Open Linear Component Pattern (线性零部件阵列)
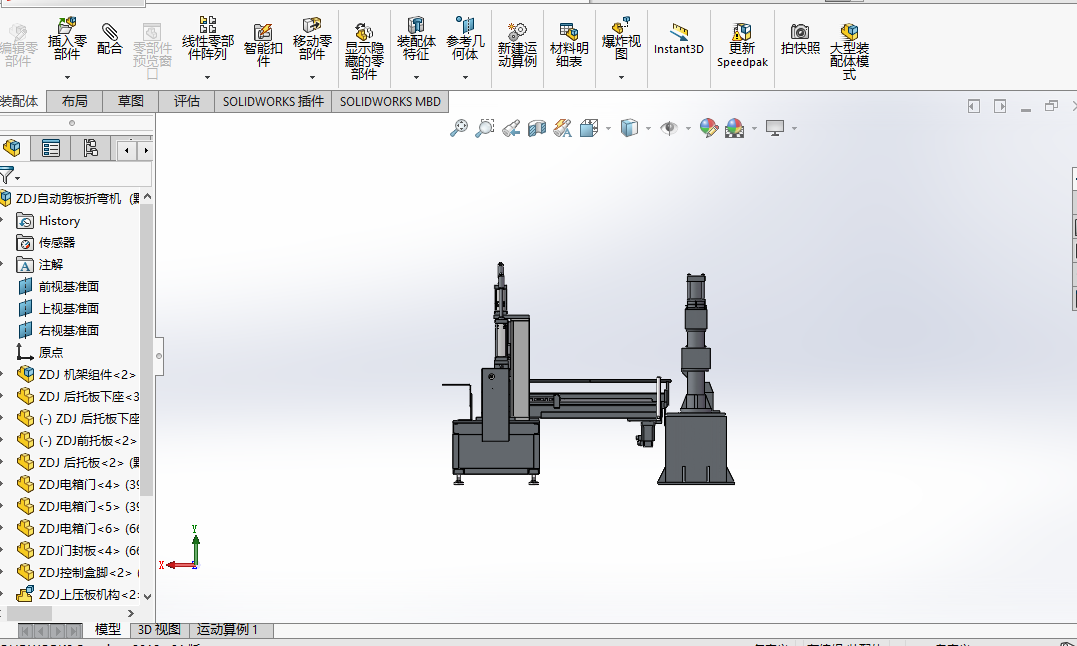Screen dimensions: 1077x646 207,40
